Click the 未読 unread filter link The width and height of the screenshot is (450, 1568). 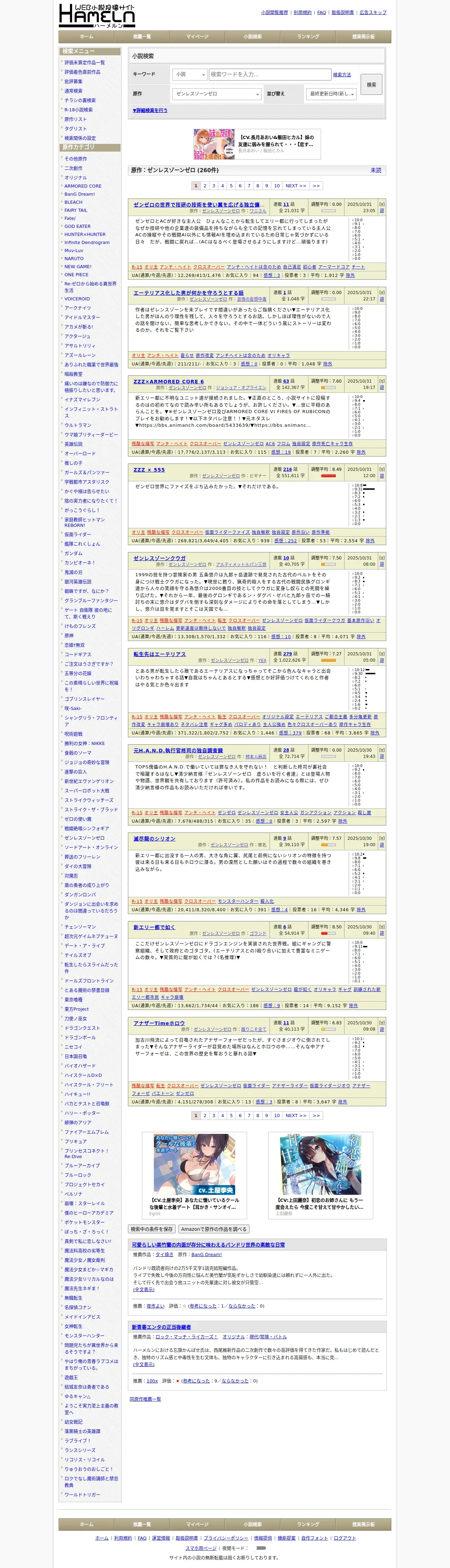pyautogui.click(x=376, y=170)
